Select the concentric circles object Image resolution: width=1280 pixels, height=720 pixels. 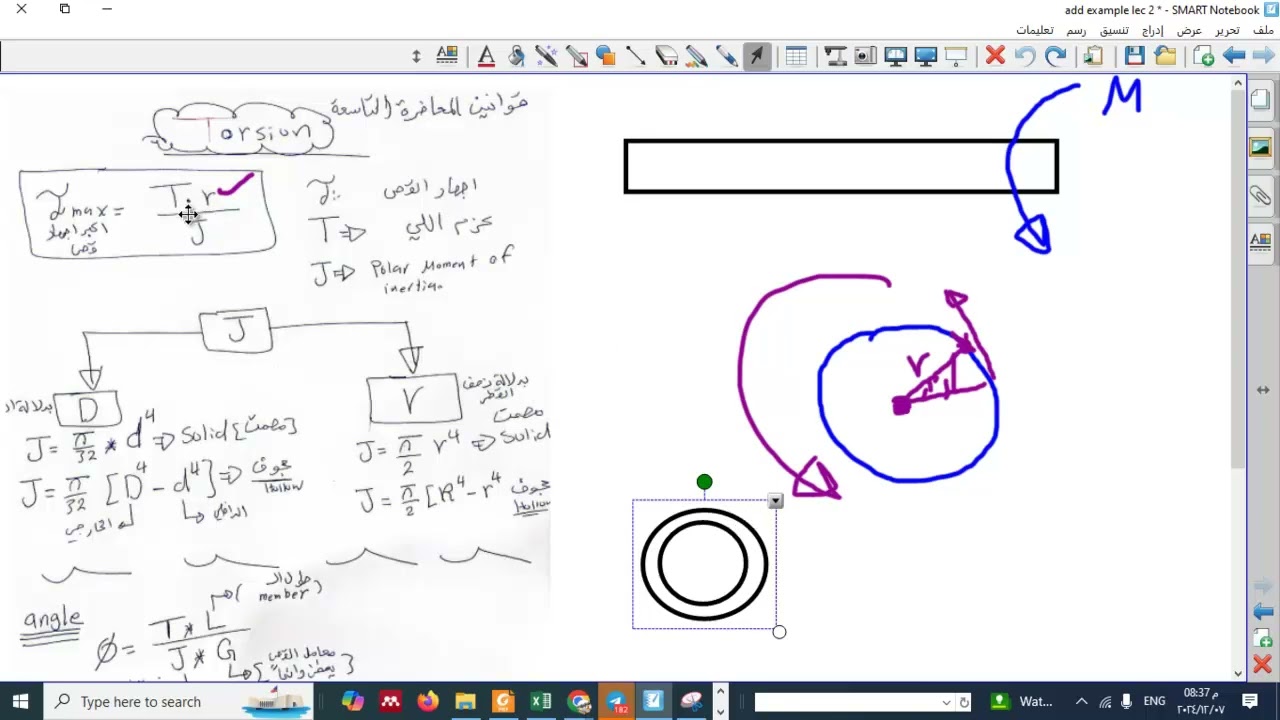pos(704,565)
